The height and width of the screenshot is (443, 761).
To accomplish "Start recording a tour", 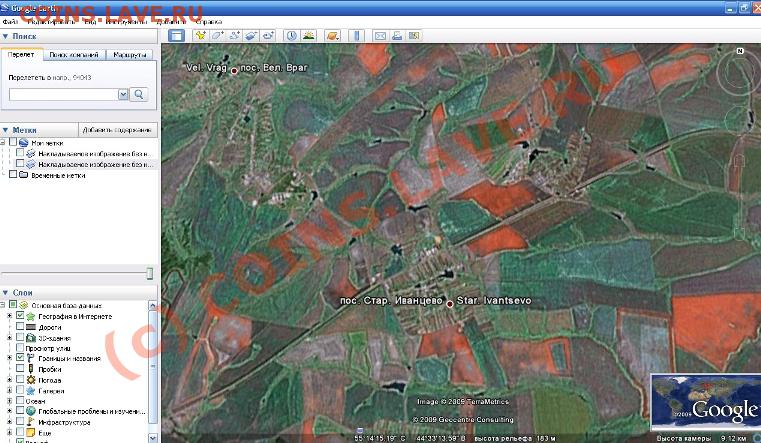I will click(268, 35).
